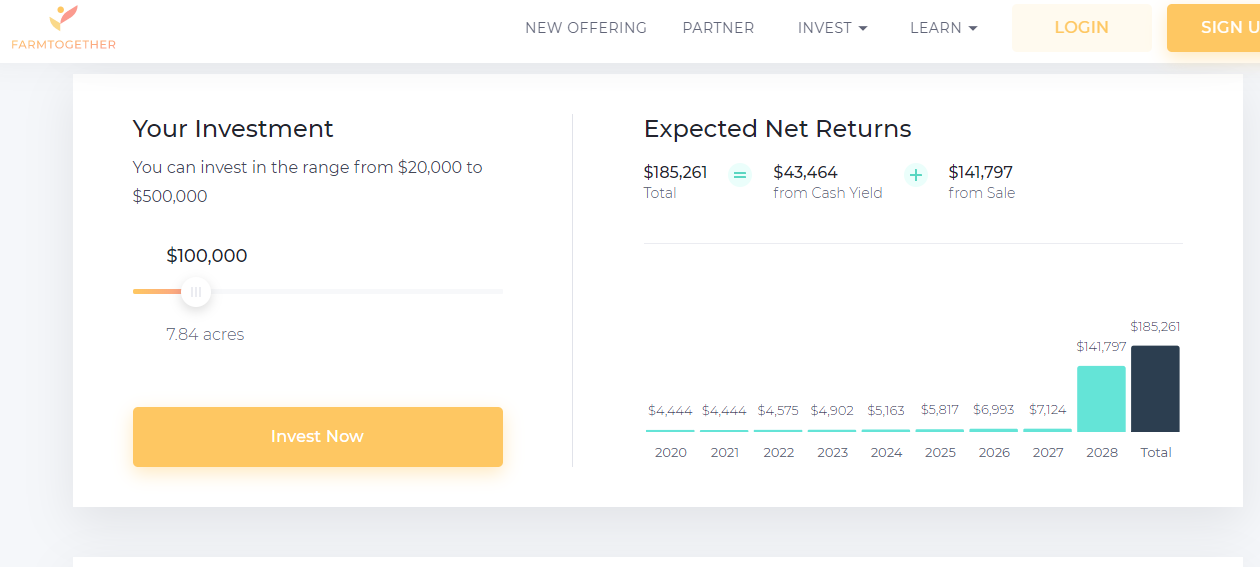Image resolution: width=1260 pixels, height=567 pixels.
Task: Click the equals sign icon
Action: point(740,176)
